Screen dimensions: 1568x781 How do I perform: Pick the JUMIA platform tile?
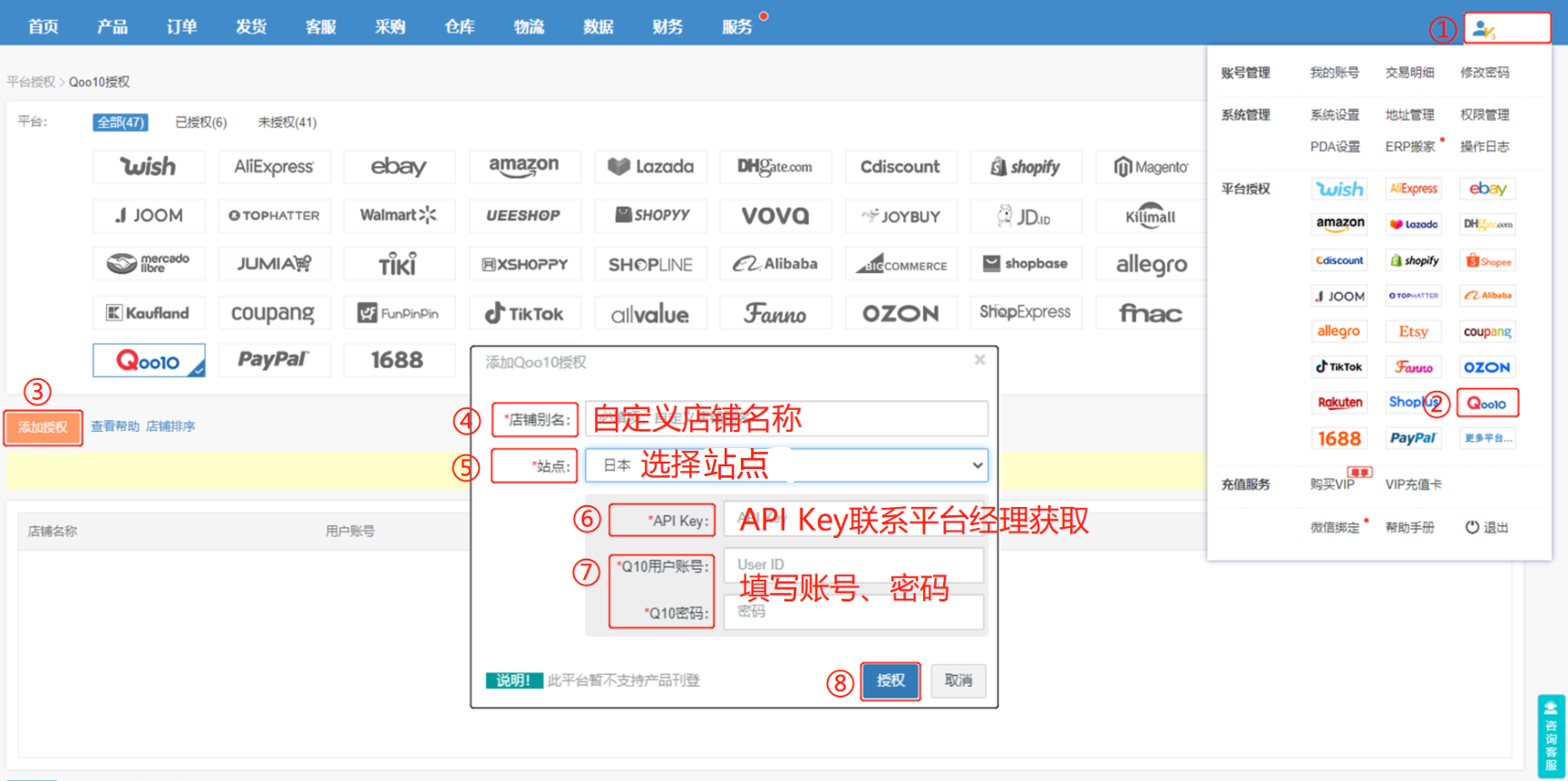pos(274,264)
